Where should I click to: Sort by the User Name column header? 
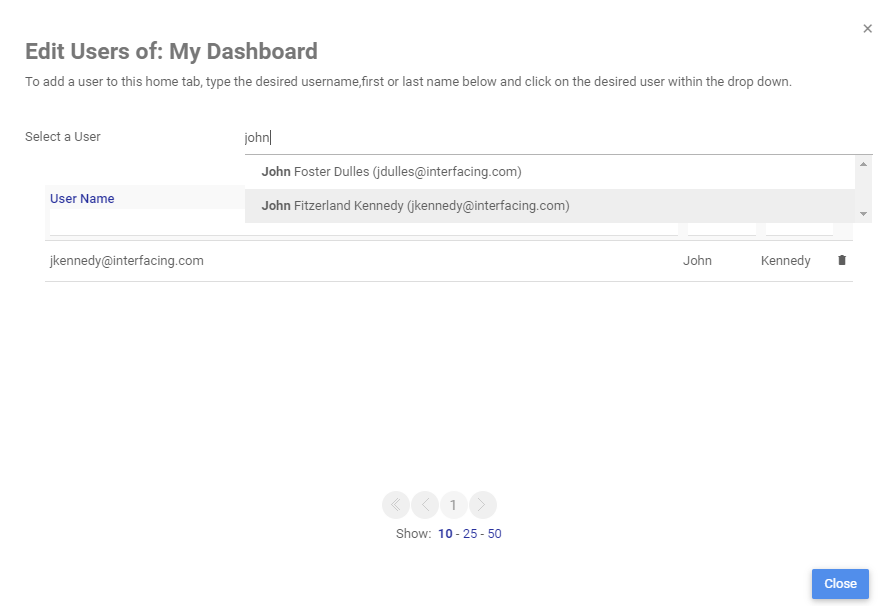(82, 199)
